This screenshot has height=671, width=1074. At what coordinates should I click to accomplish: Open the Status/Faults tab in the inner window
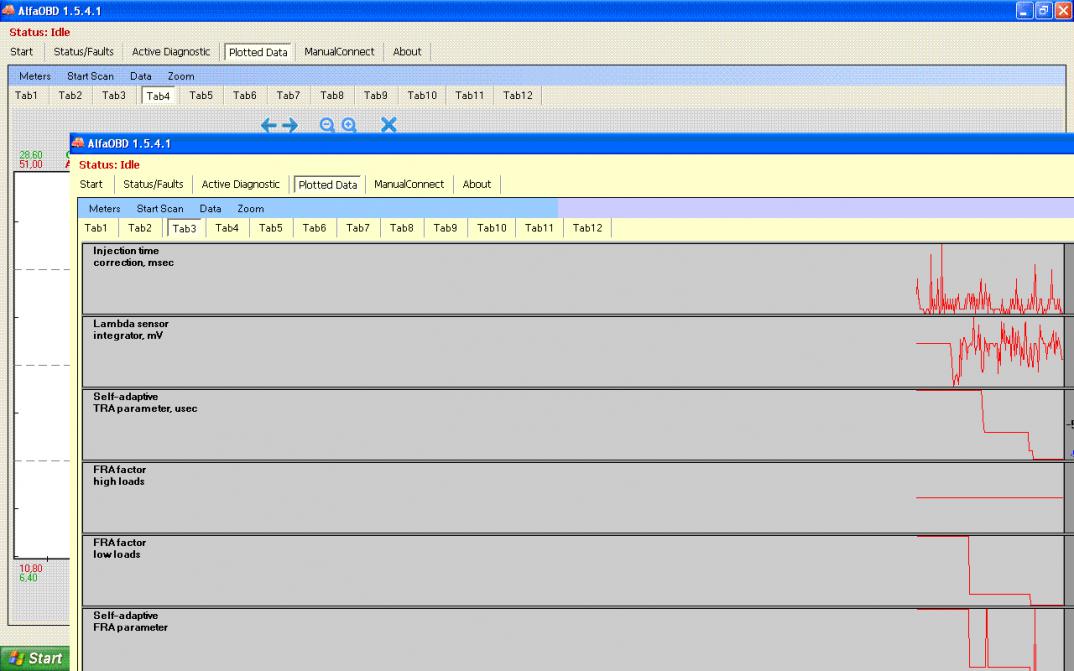(153, 184)
